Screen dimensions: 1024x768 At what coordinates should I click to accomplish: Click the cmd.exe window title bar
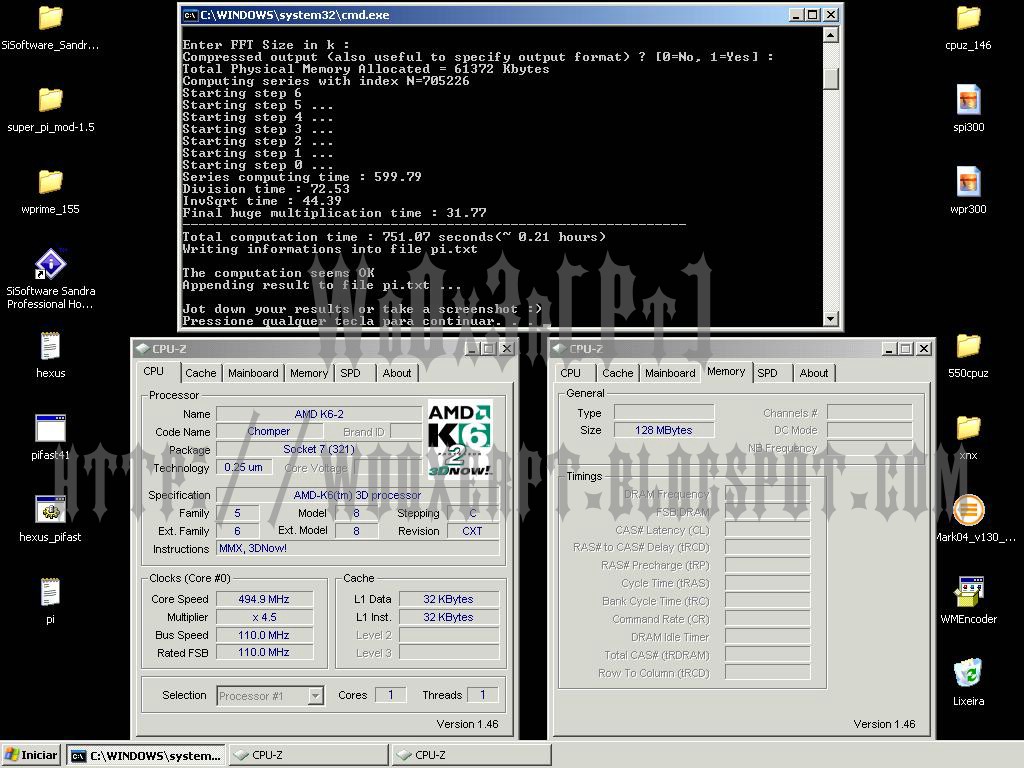pyautogui.click(x=510, y=15)
